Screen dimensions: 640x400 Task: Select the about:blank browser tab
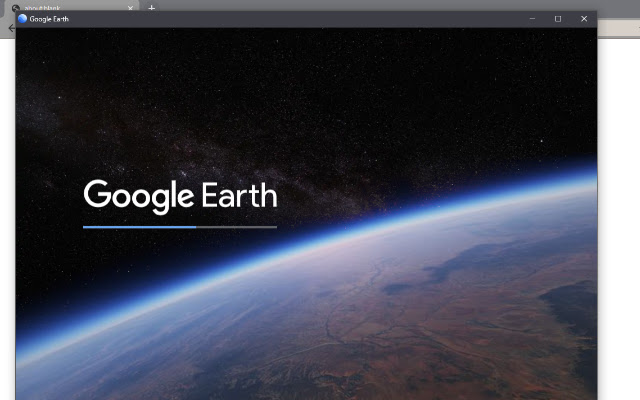pos(71,7)
